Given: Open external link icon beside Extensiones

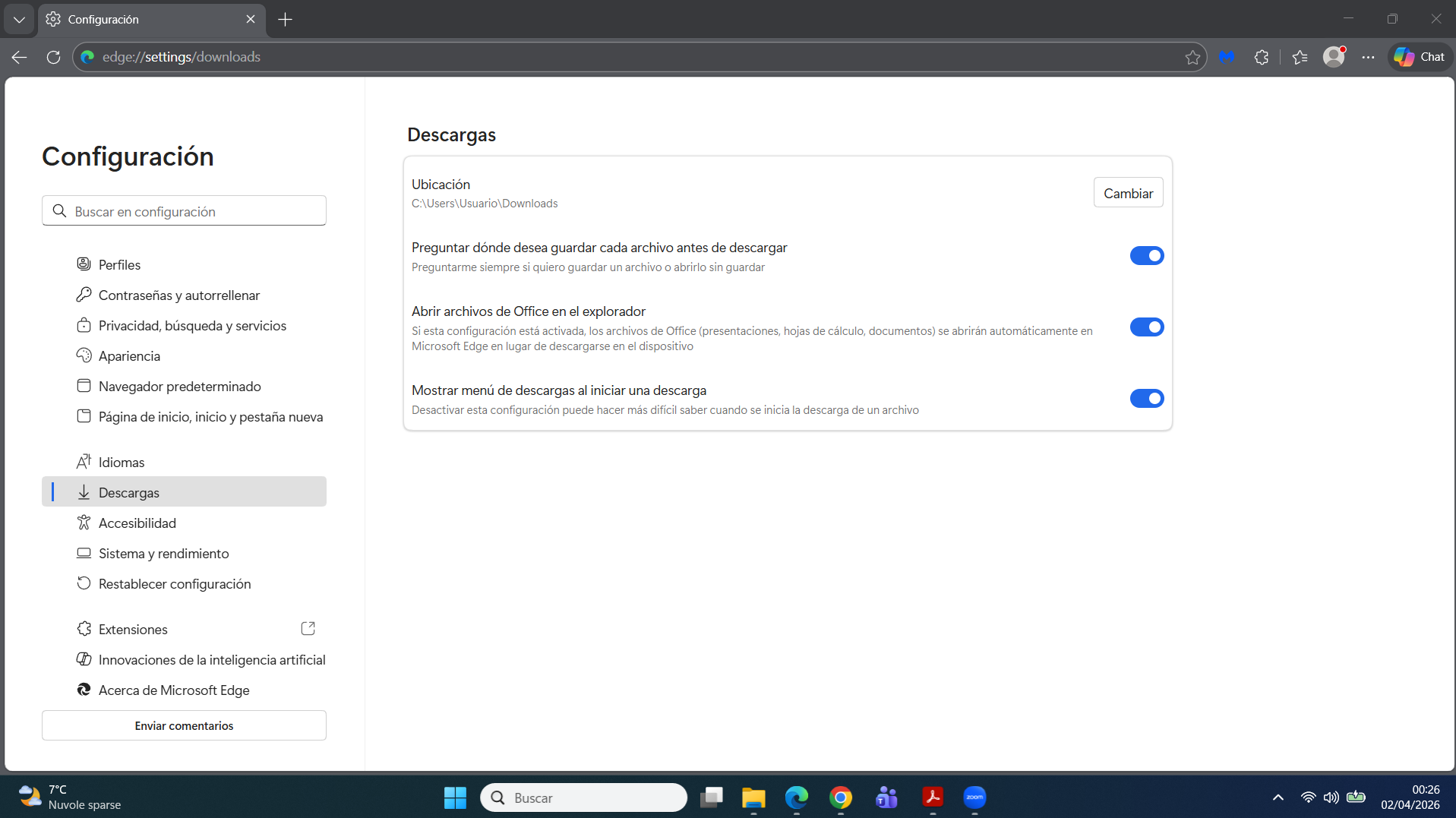Looking at the screenshot, I should pyautogui.click(x=308, y=629).
